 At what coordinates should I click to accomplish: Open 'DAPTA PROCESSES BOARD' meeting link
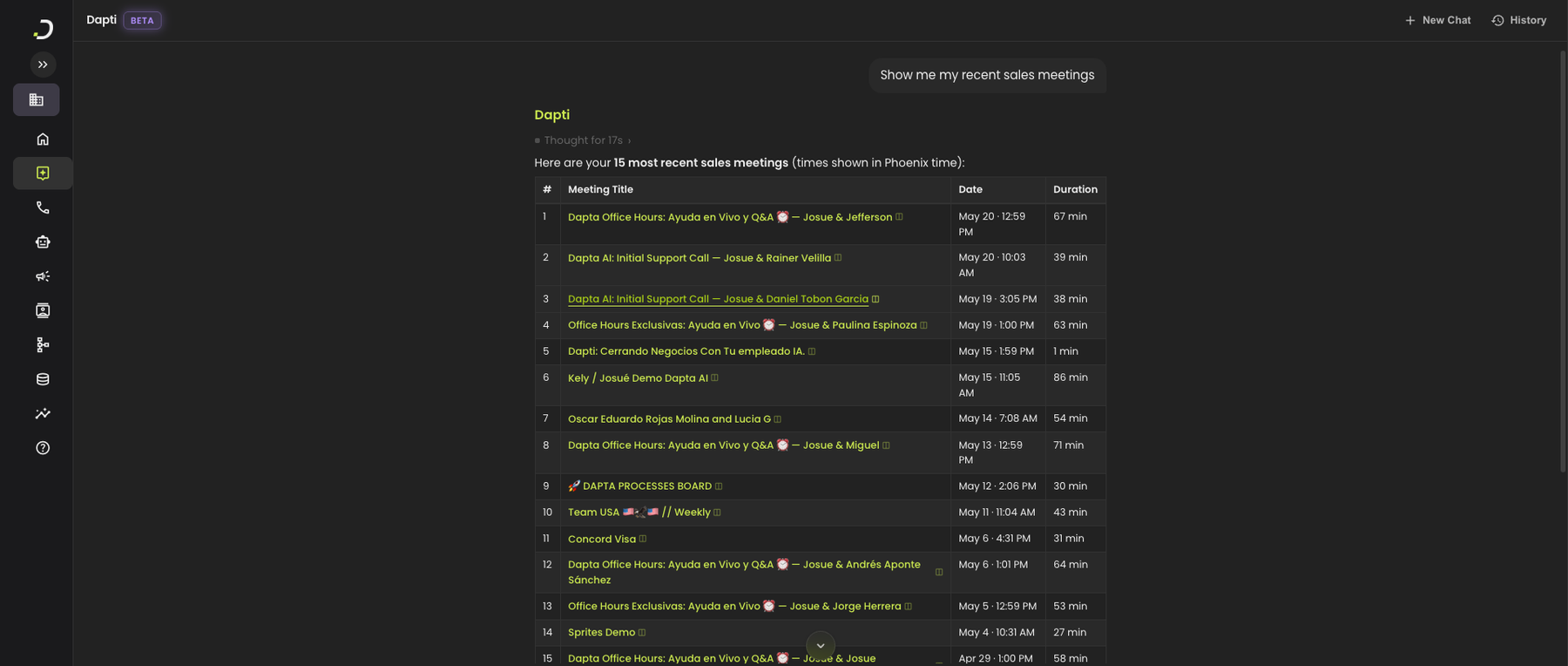pos(639,486)
